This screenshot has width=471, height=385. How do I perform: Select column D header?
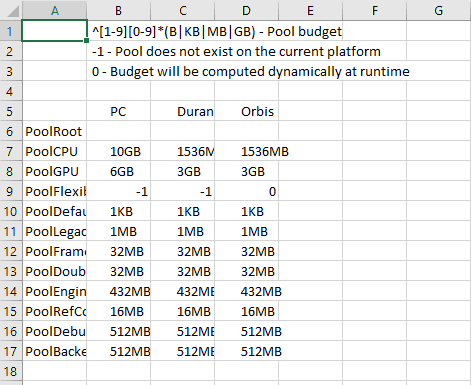tap(246, 10)
